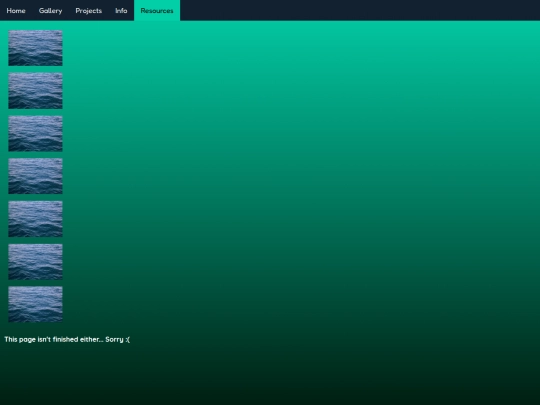
Task: Select the Info menu item
Action: click(121, 11)
